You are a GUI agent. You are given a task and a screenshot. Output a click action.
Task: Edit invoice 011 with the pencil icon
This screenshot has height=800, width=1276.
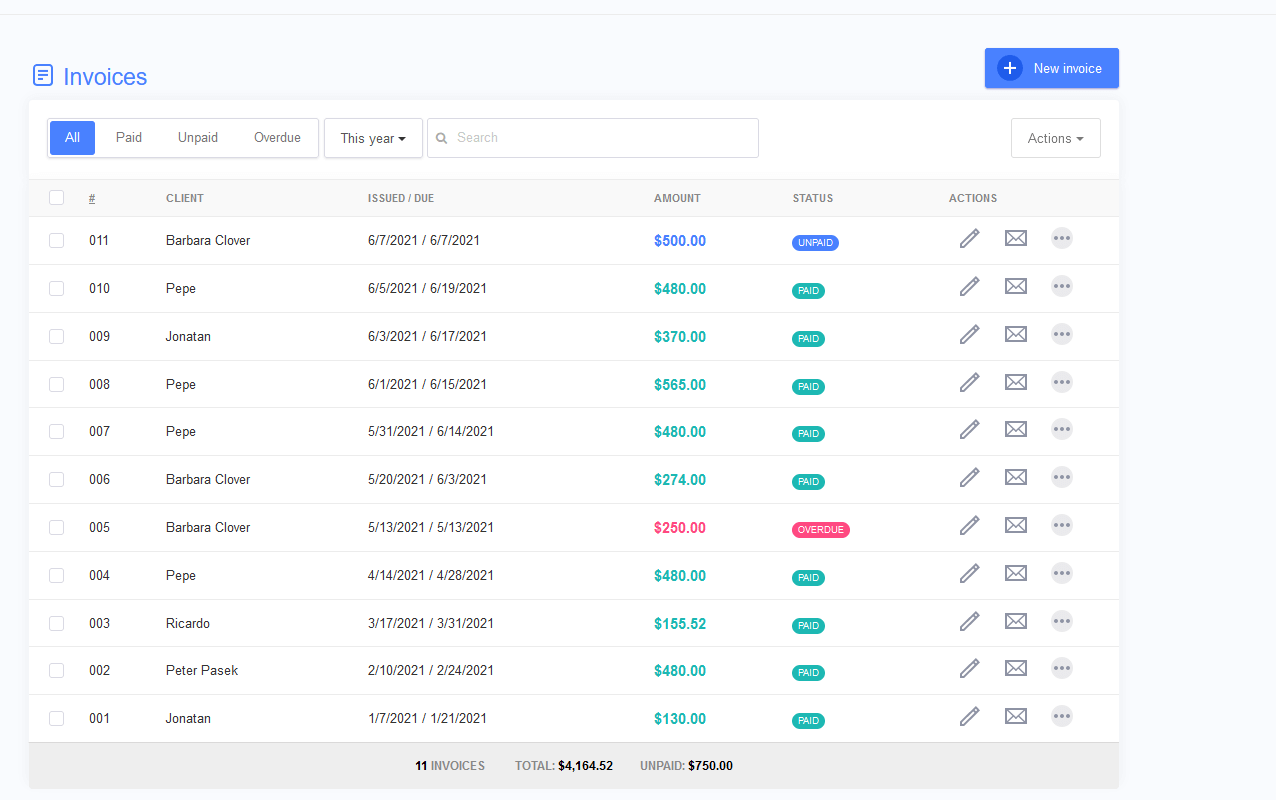point(969,238)
